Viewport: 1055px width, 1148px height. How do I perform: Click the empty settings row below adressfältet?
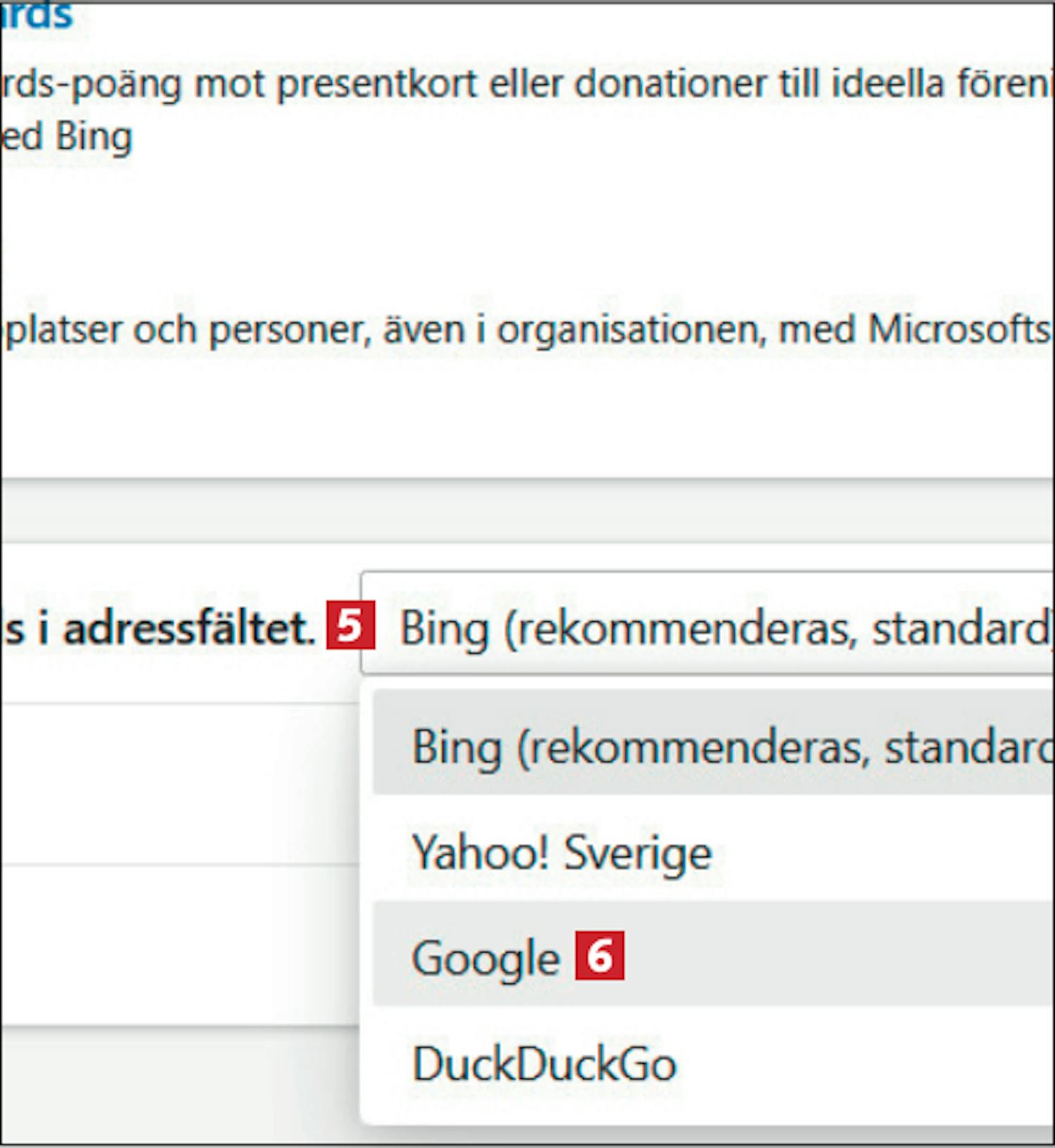[x=180, y=784]
